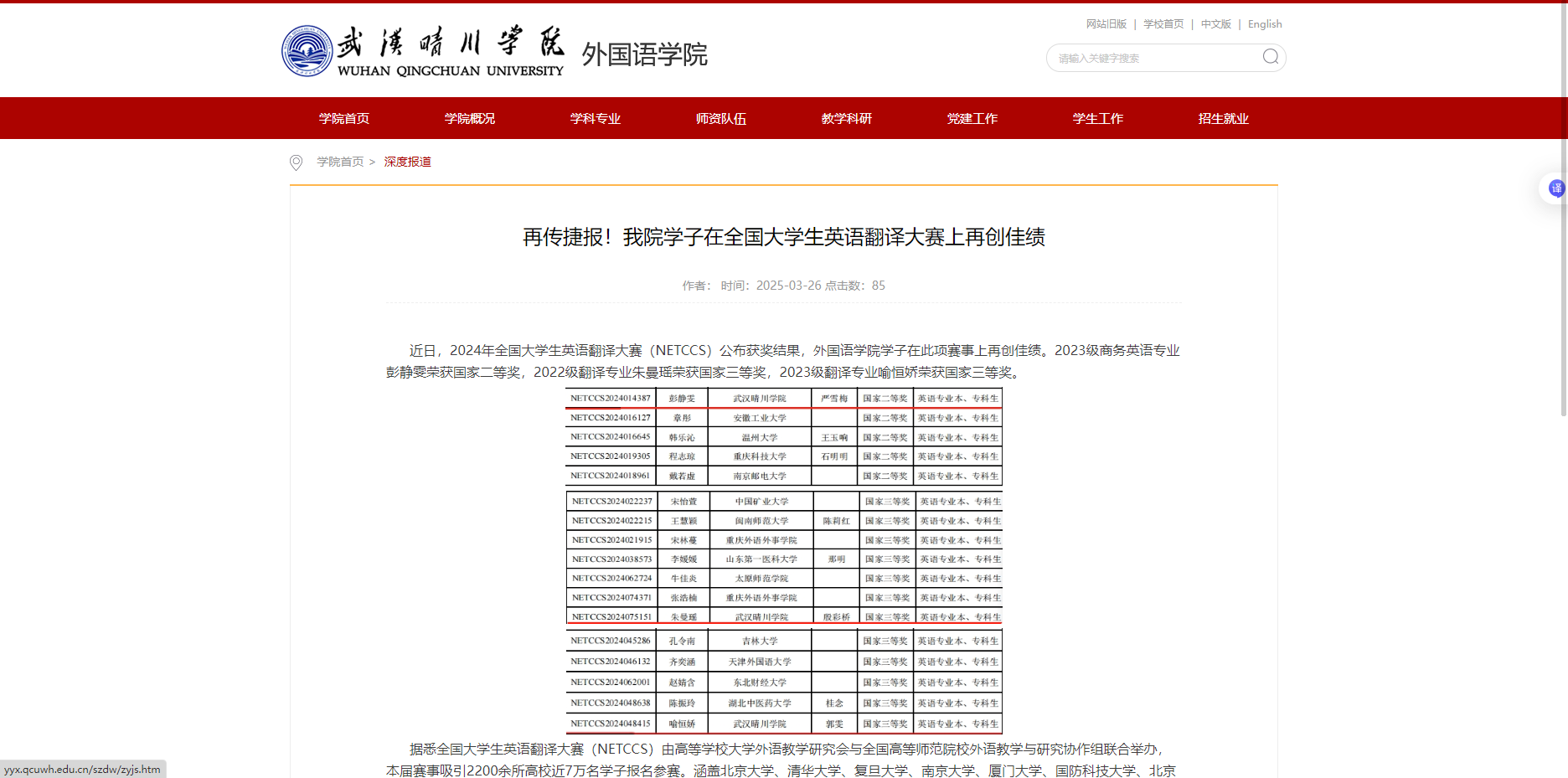Open the 学院首页 navigation menu item
Image resolution: width=1568 pixels, height=778 pixels.
[x=344, y=119]
